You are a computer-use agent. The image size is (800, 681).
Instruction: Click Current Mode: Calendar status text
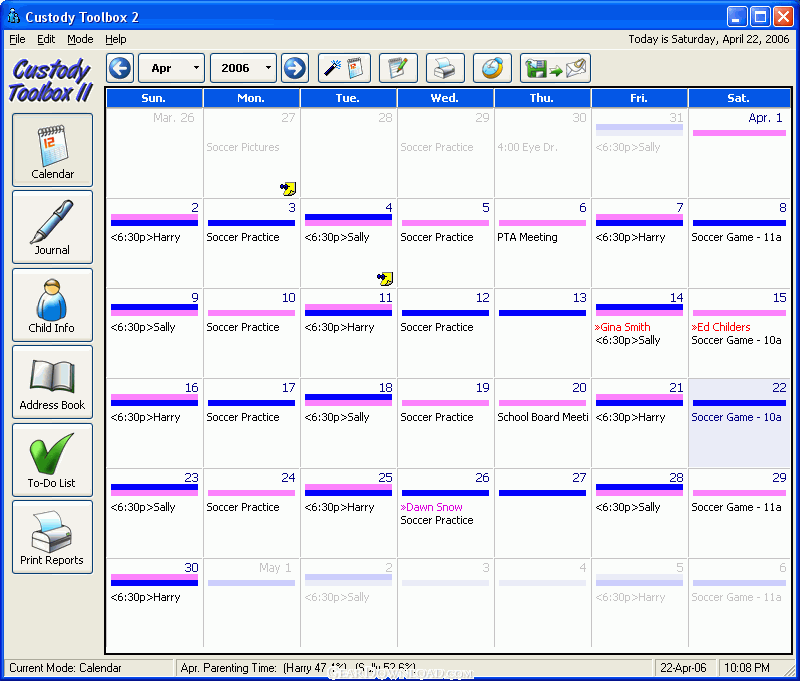[65, 668]
